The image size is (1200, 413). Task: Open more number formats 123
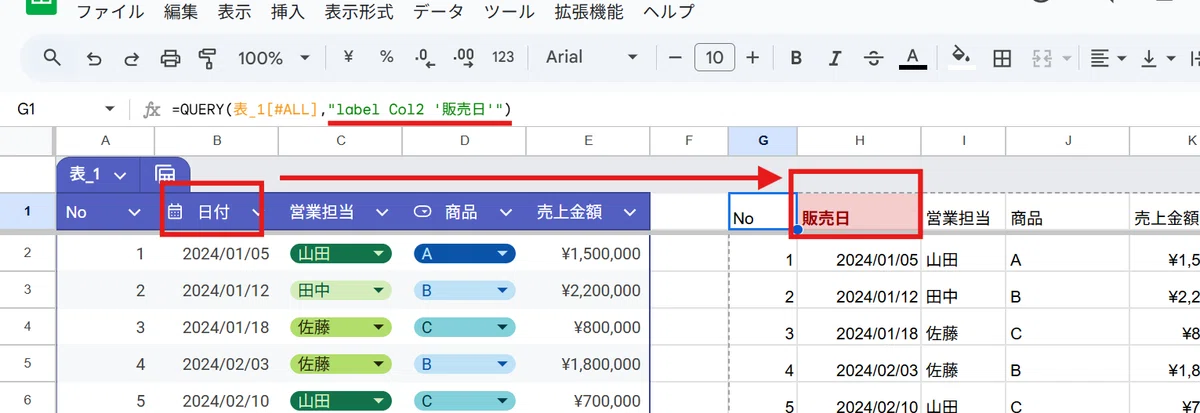tap(504, 58)
